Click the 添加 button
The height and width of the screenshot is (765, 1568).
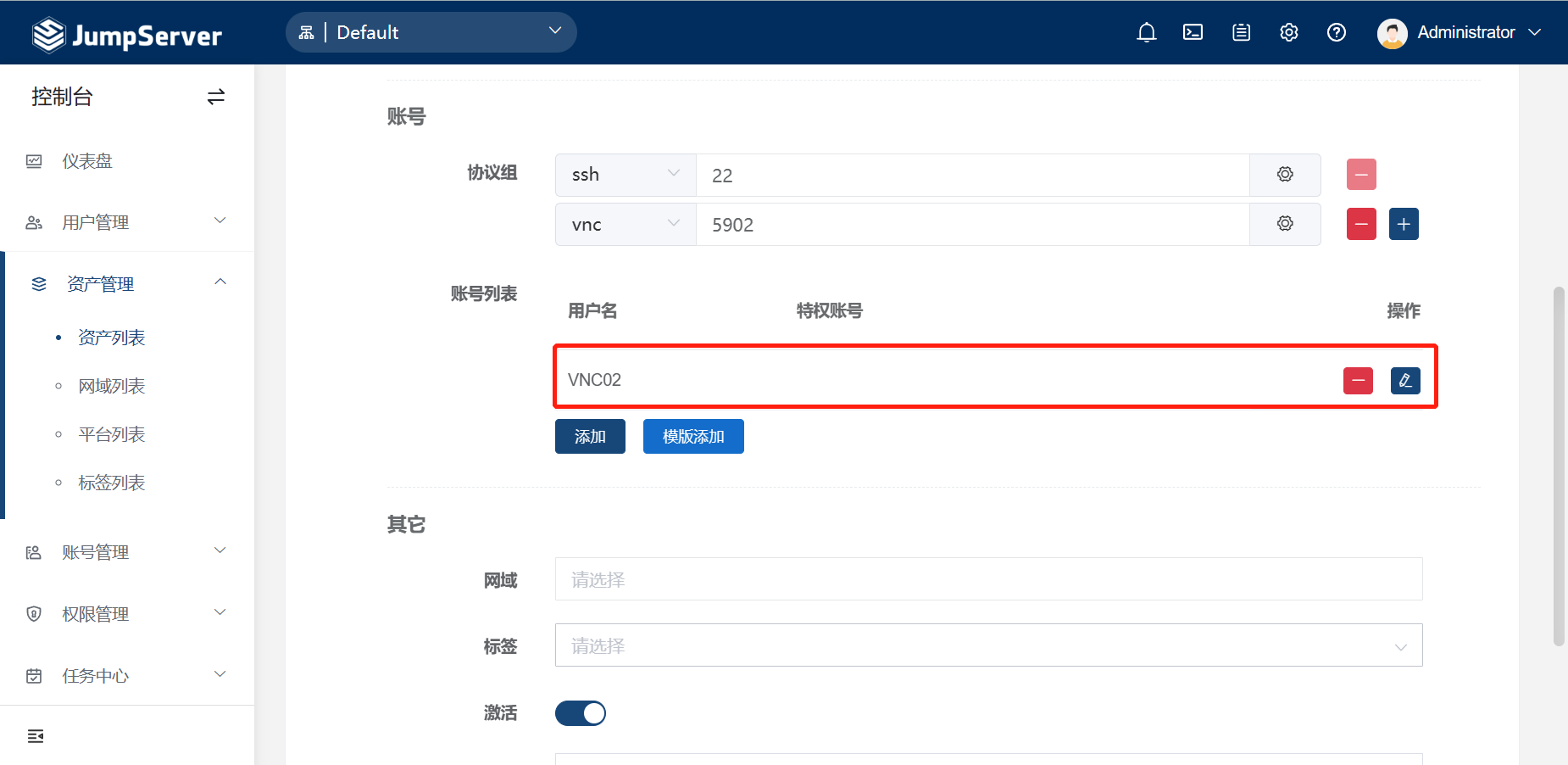click(x=589, y=436)
